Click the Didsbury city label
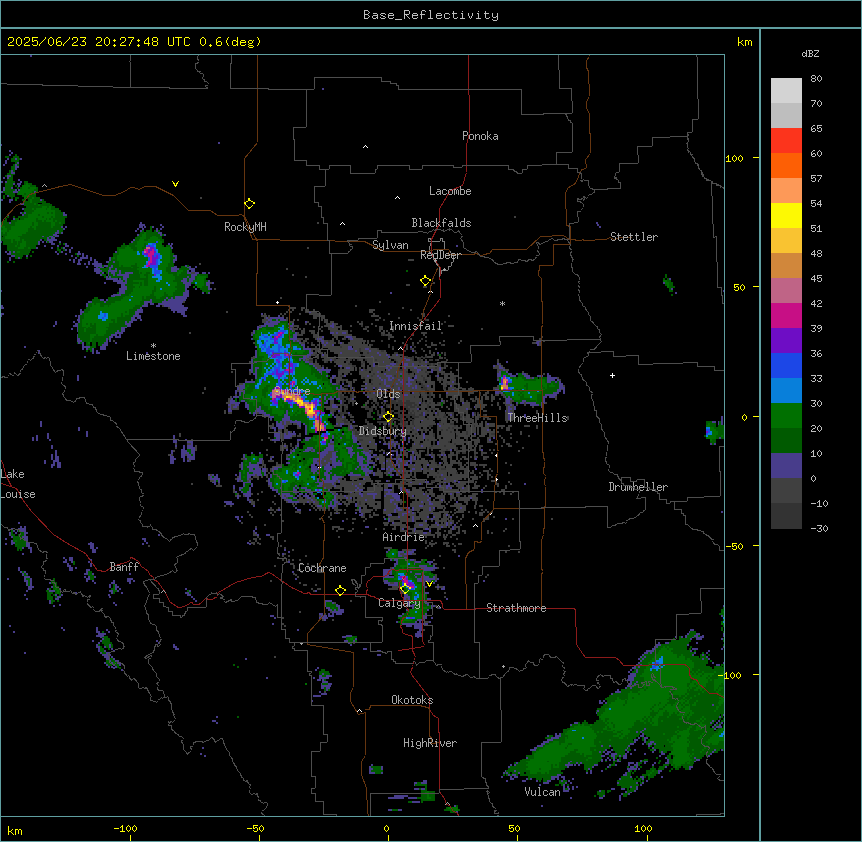Viewport: 862px width, 842px height. tap(383, 431)
